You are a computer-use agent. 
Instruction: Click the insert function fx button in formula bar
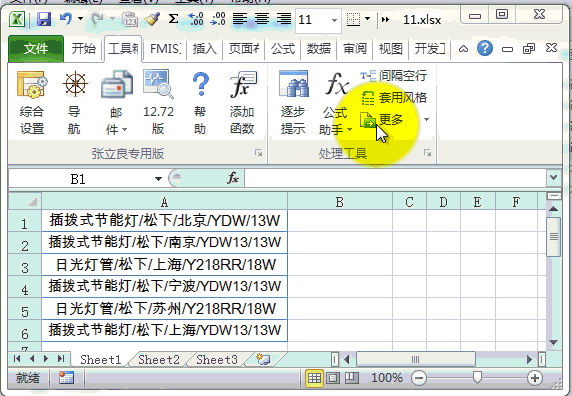[233, 178]
